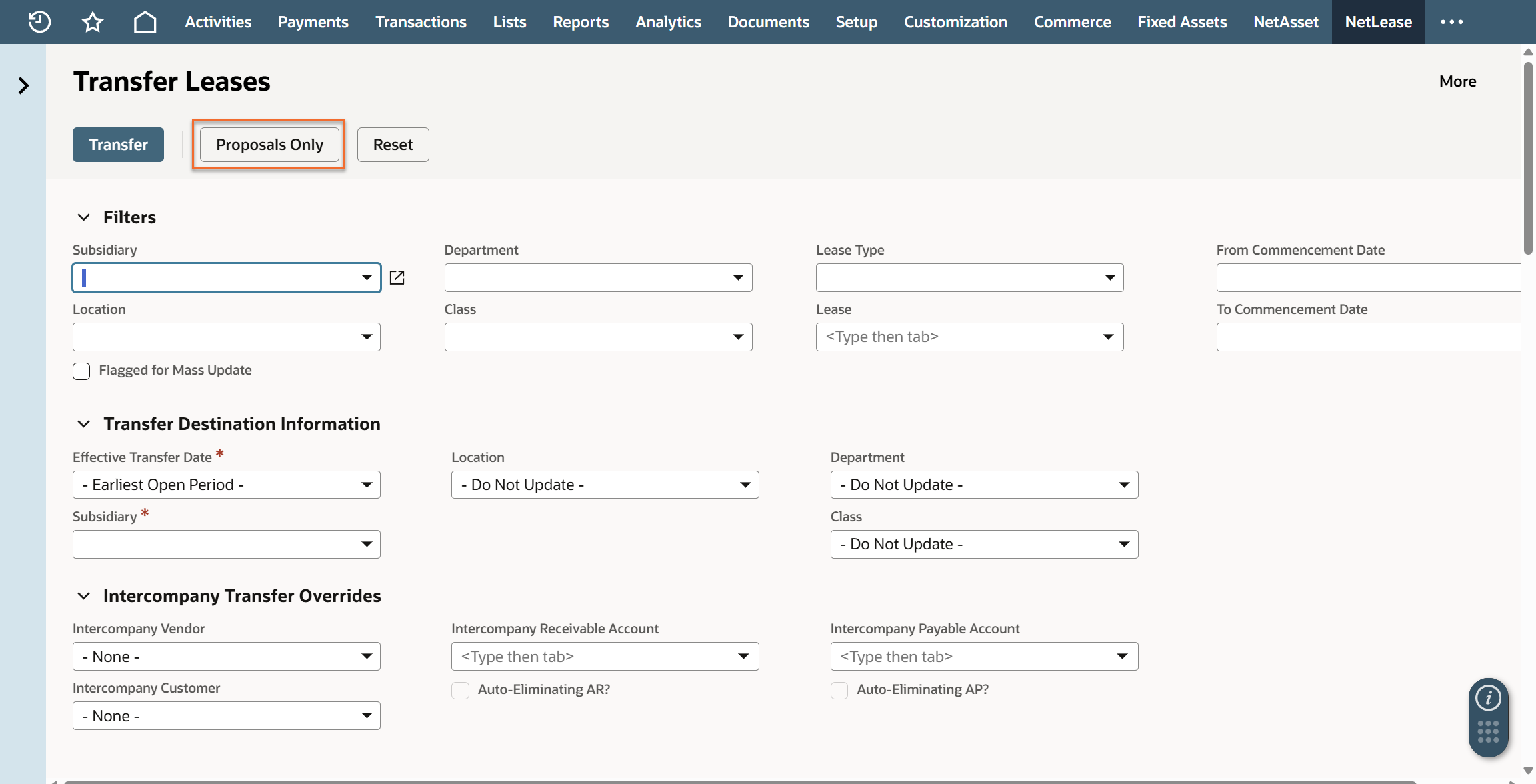Image resolution: width=1536 pixels, height=784 pixels.
Task: Click the From Commencement Date field
Action: (1368, 277)
